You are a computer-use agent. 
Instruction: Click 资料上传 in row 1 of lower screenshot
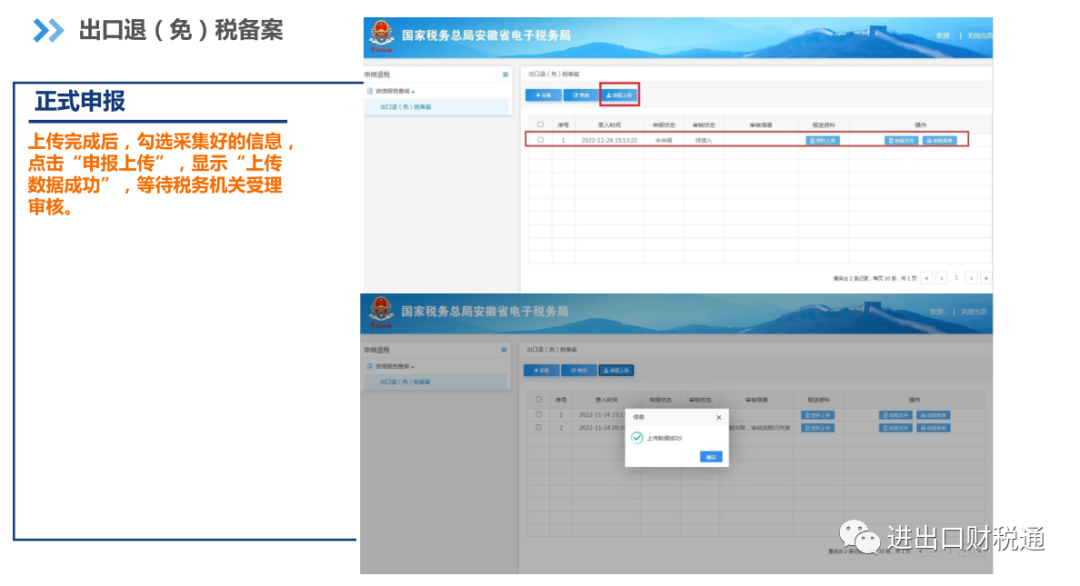(x=818, y=415)
